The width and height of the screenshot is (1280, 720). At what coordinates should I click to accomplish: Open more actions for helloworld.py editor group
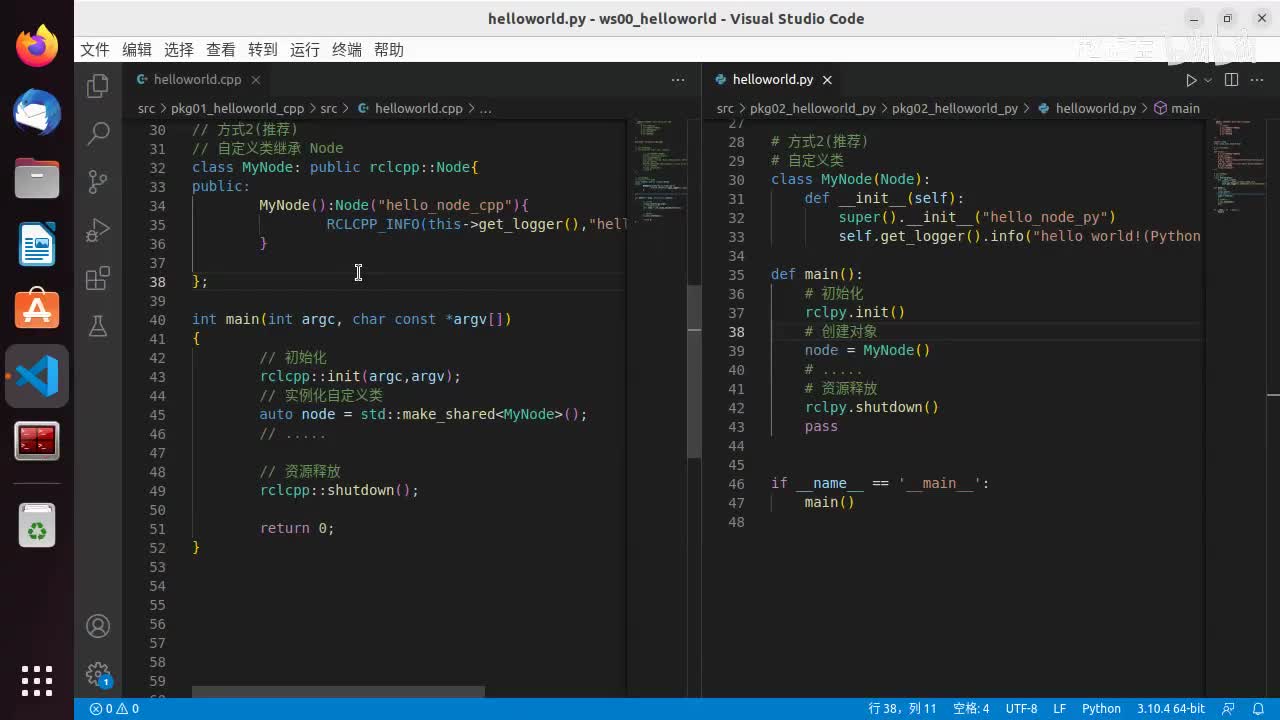(1257, 80)
